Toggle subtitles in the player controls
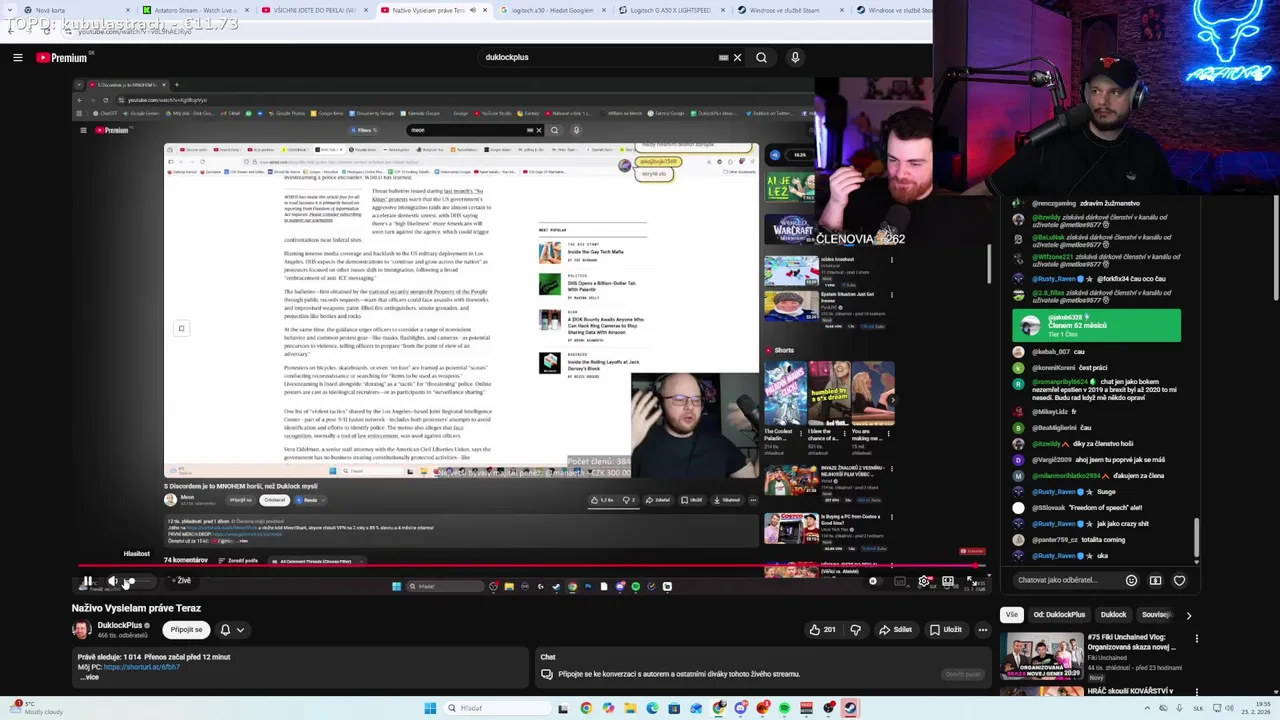The image size is (1280, 720). (900, 581)
